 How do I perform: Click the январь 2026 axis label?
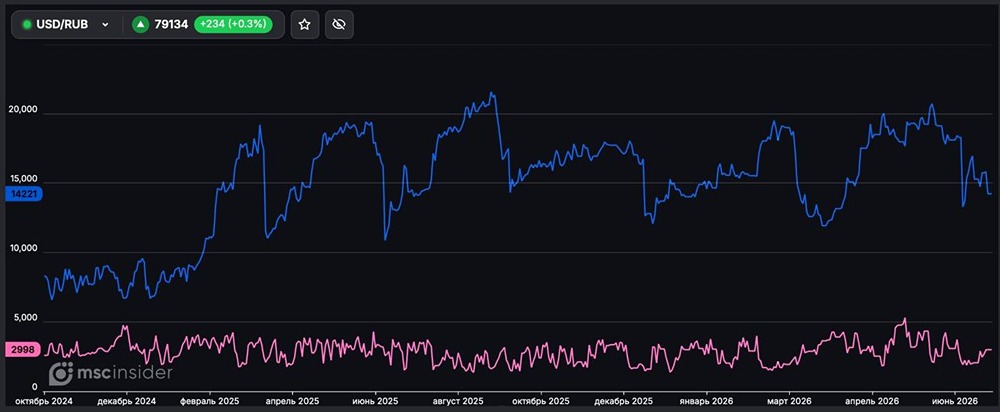tap(706, 401)
